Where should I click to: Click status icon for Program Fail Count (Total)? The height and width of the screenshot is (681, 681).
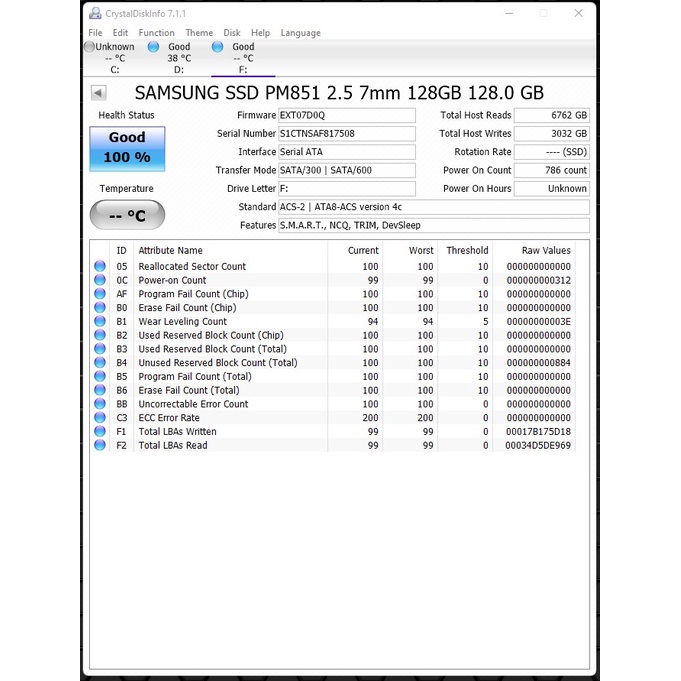click(100, 376)
